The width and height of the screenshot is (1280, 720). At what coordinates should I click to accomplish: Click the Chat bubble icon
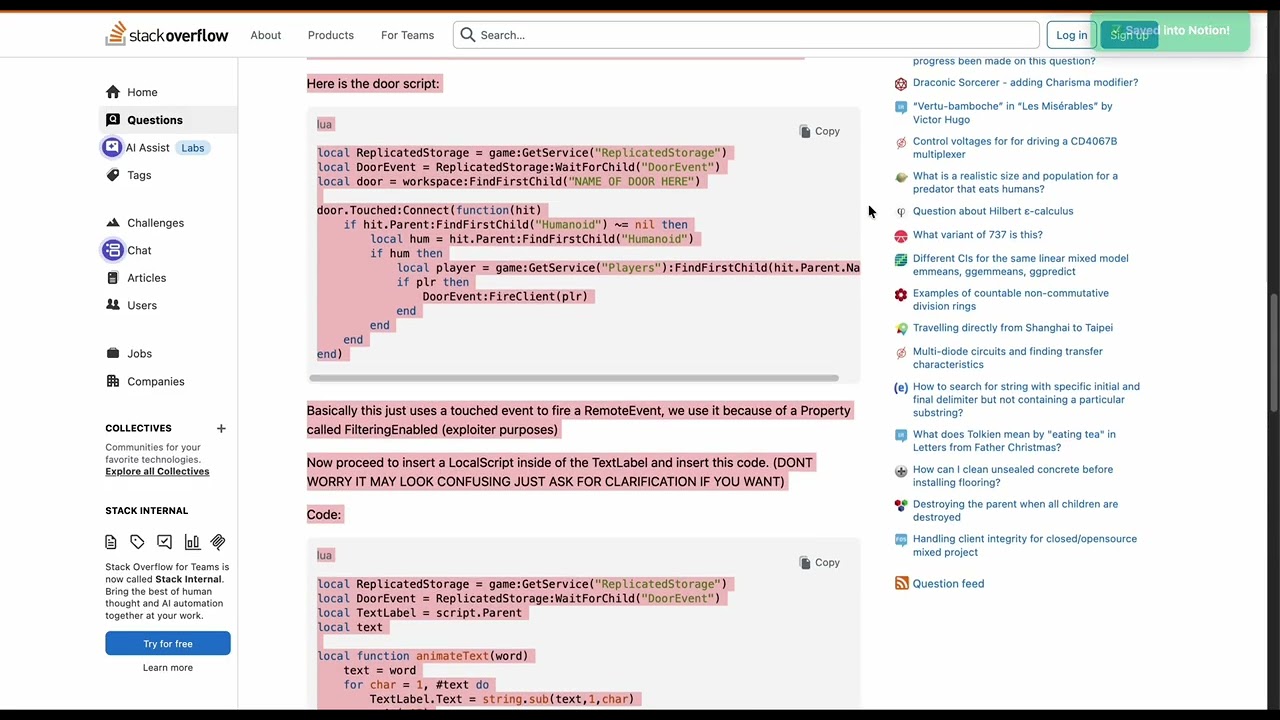click(x=112, y=250)
